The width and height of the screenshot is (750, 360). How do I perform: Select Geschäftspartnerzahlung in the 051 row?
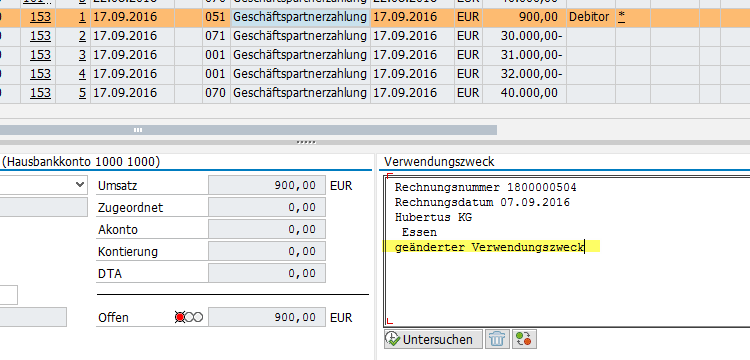(300, 17)
